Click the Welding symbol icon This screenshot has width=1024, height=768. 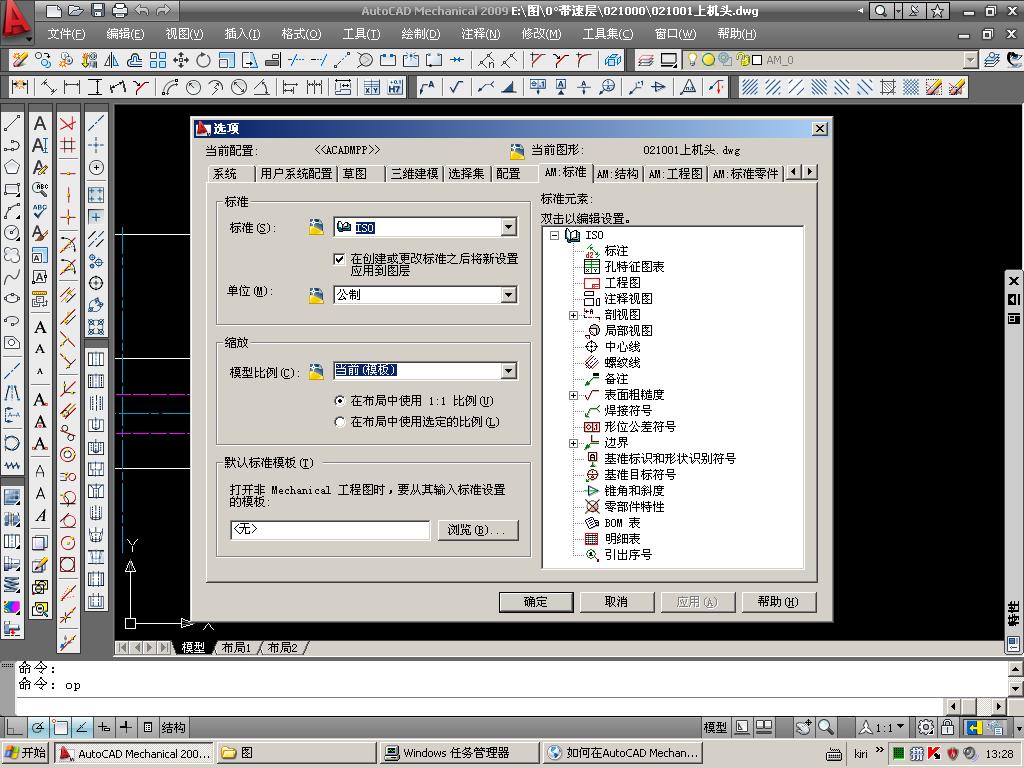click(x=485, y=87)
